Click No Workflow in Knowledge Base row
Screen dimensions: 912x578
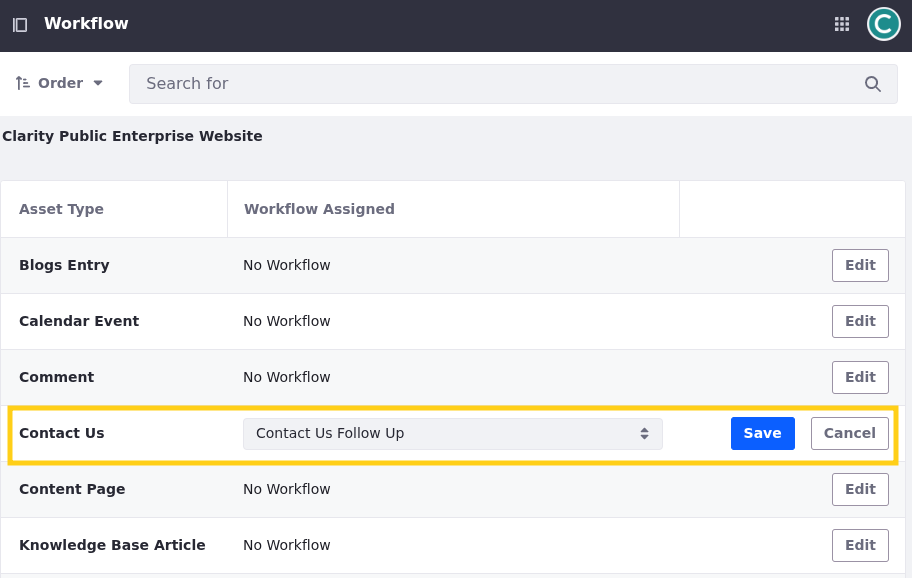point(287,545)
